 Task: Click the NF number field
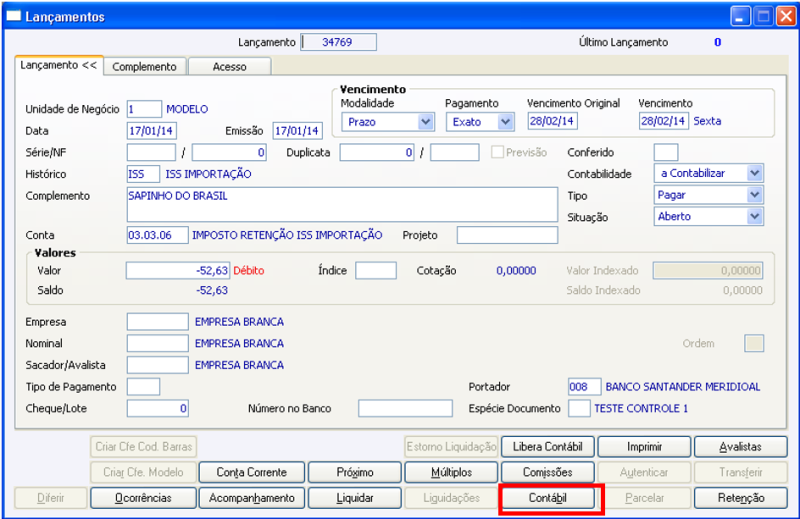[229, 152]
